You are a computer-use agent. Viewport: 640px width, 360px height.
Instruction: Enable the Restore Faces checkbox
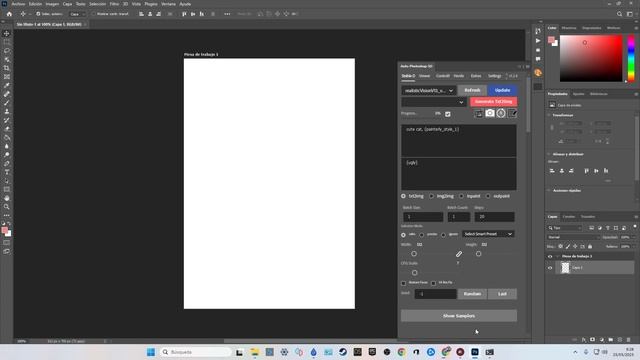404,283
